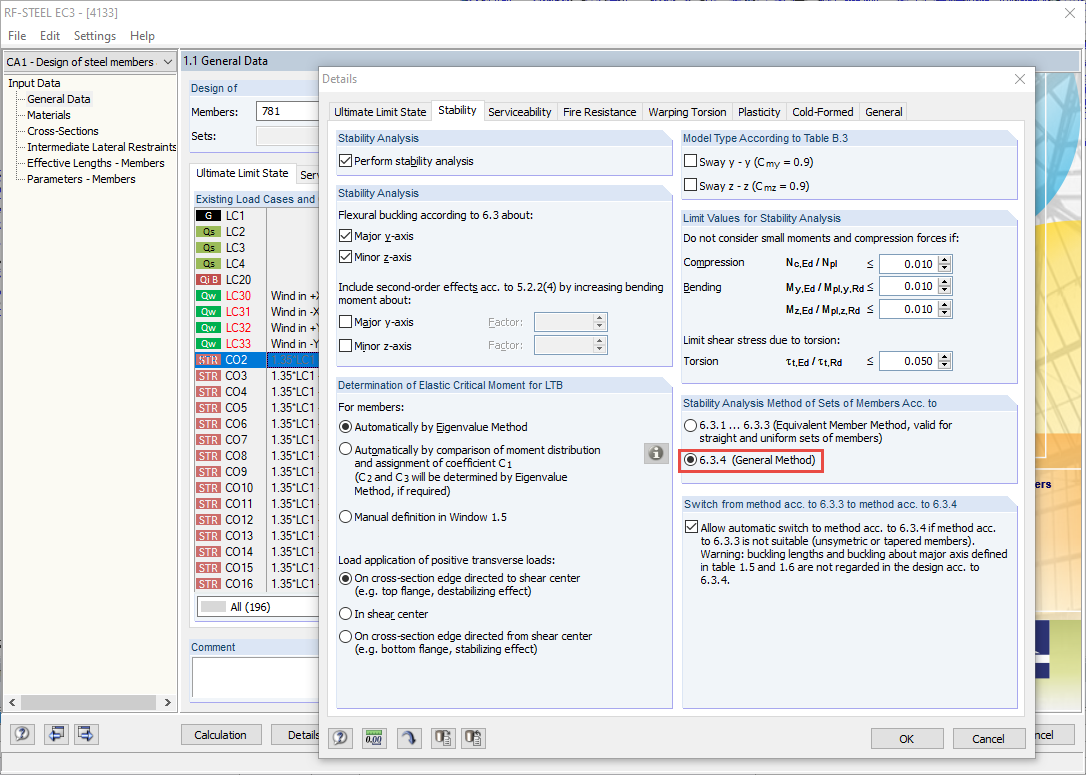Viewport: 1086px width, 775px height.
Task: Click OK in Details dialog
Action: click(x=907, y=738)
